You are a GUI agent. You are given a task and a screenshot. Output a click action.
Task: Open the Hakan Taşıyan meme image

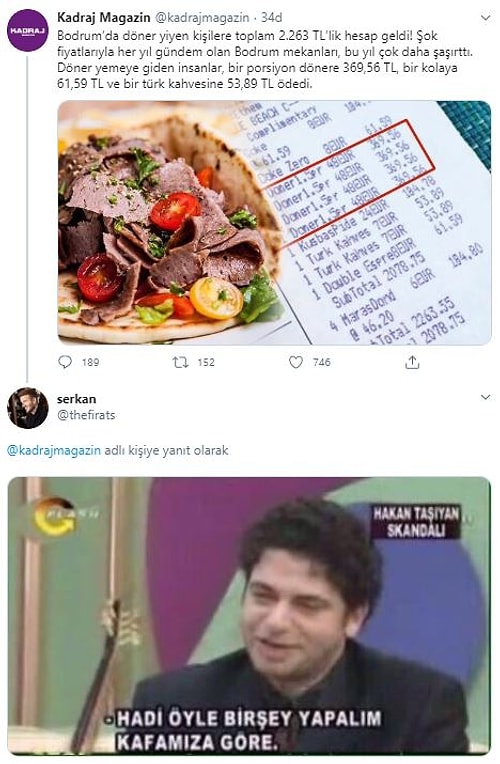[249, 616]
